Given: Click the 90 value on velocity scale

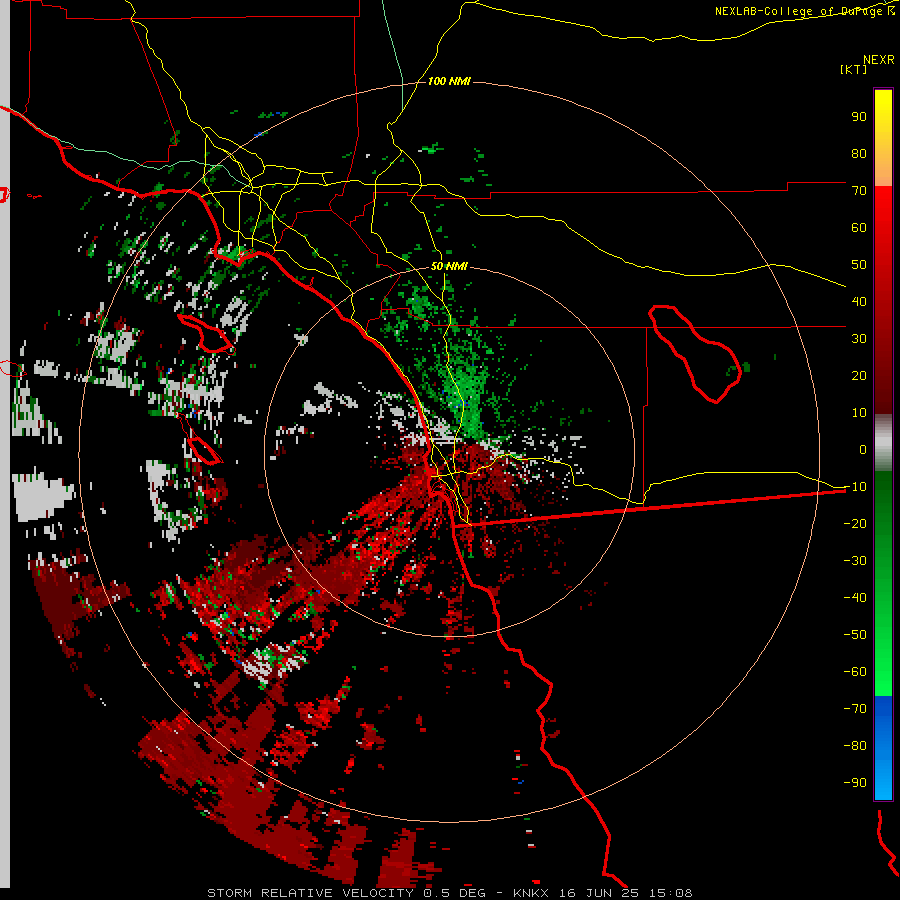Looking at the screenshot, I should tap(859, 117).
